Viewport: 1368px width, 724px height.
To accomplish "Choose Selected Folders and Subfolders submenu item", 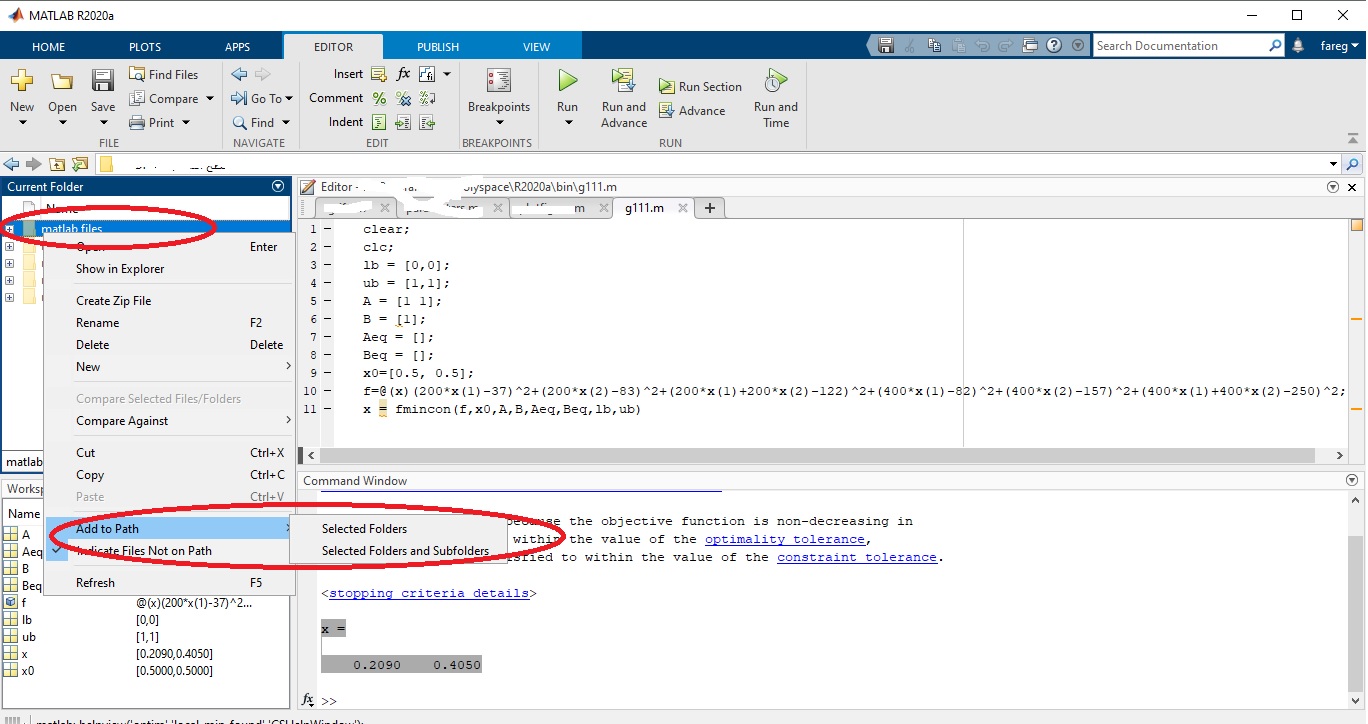I will point(405,551).
